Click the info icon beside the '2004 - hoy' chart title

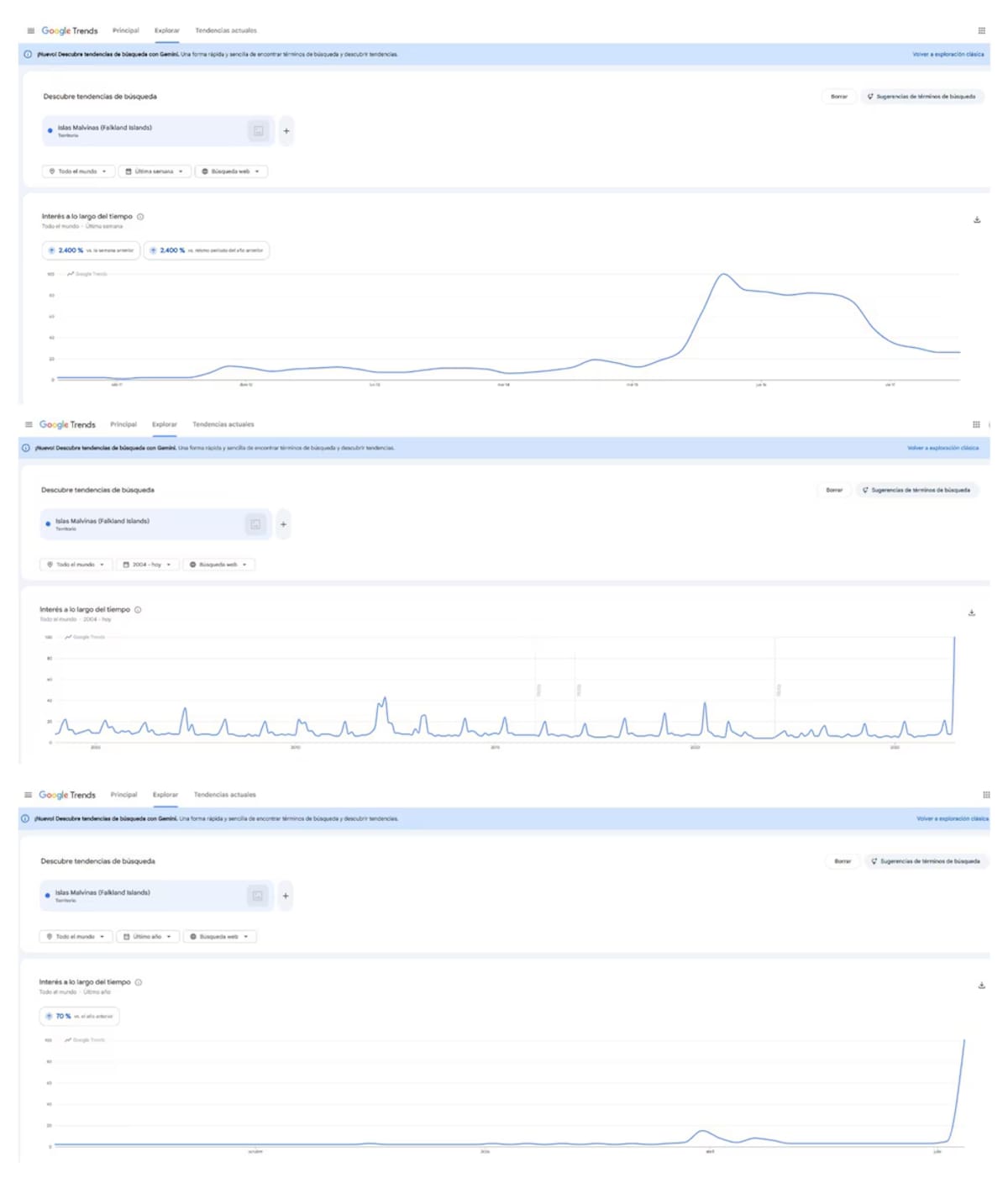tap(138, 610)
